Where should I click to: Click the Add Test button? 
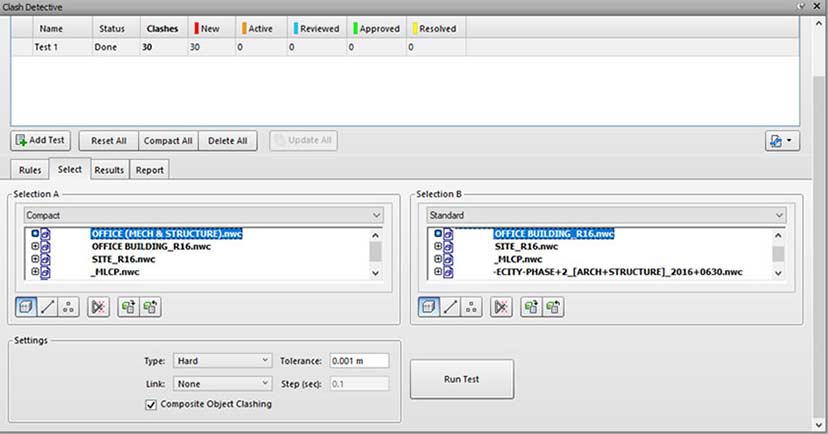[40, 140]
